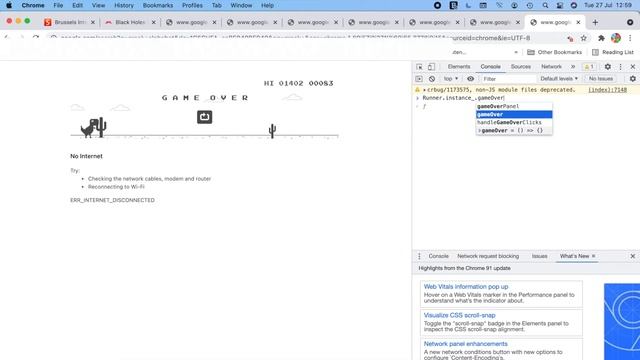Select handleGameOverClicks suggestion

coord(514,122)
